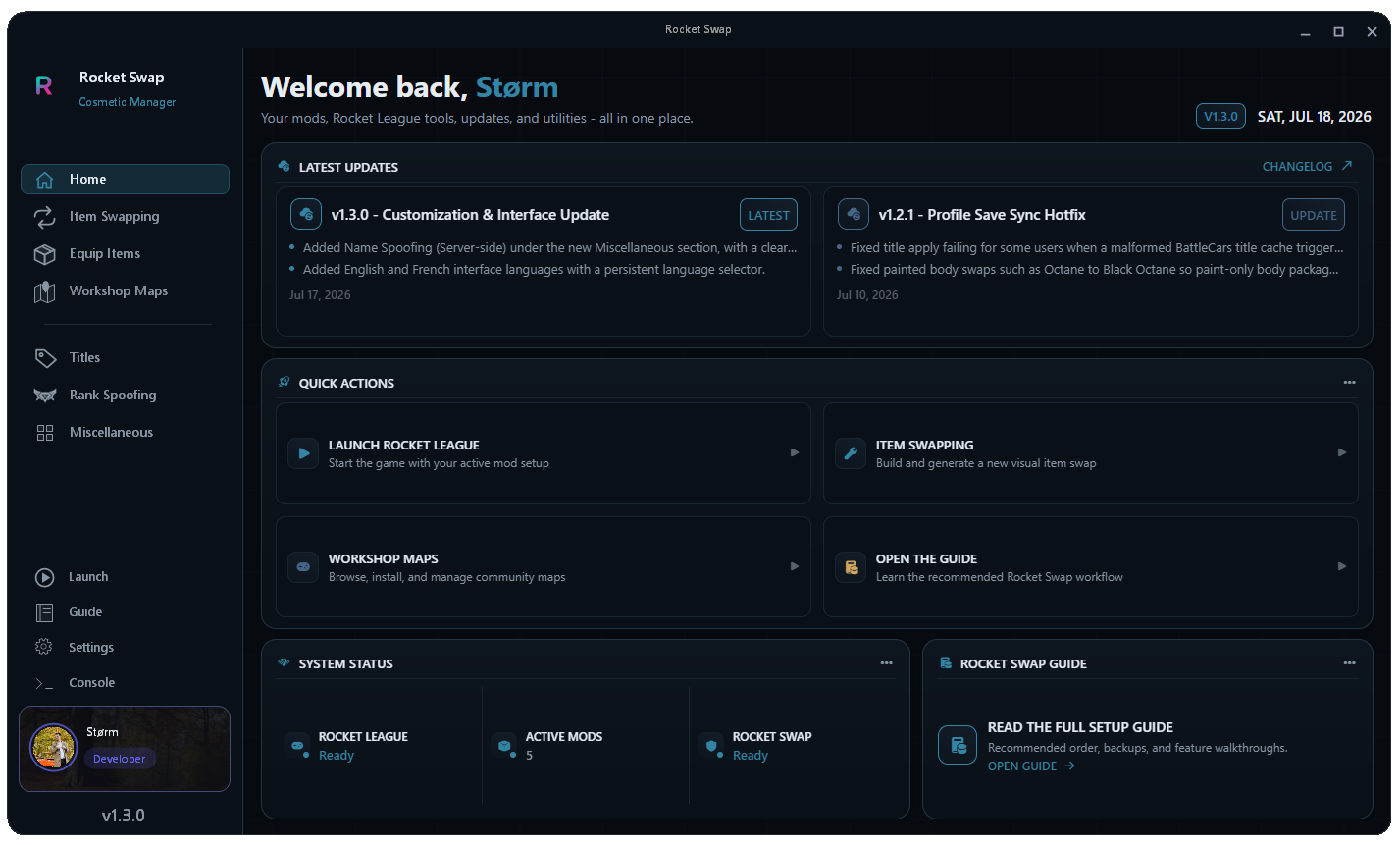Screen dimensions: 1400x845
Task: Click the V1.3.0 version badge in header
Action: (x=1220, y=116)
